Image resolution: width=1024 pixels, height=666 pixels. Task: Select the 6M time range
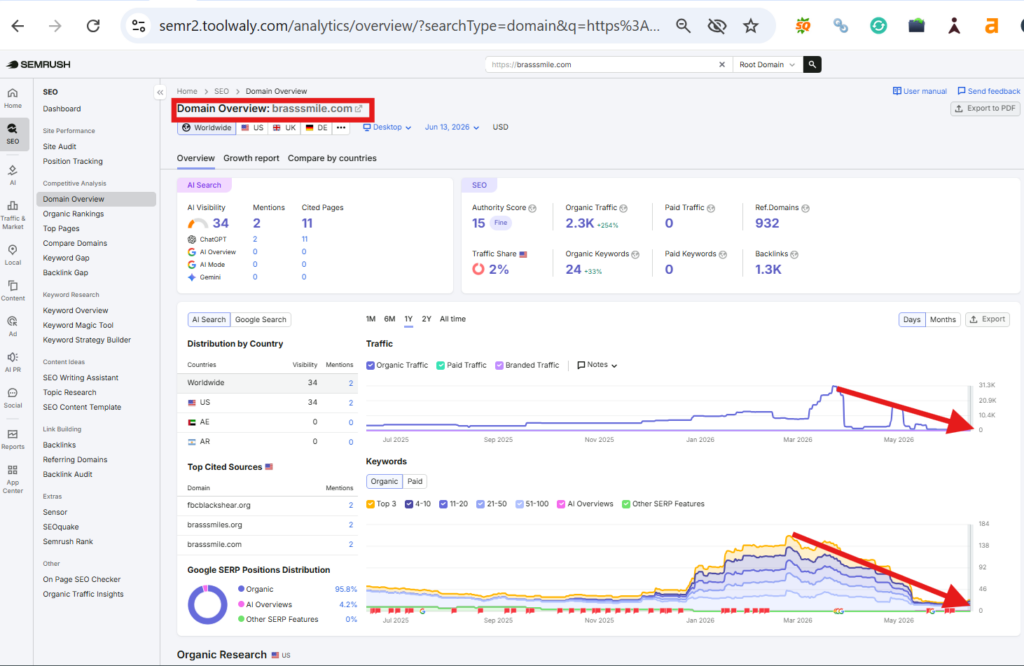[390, 319]
